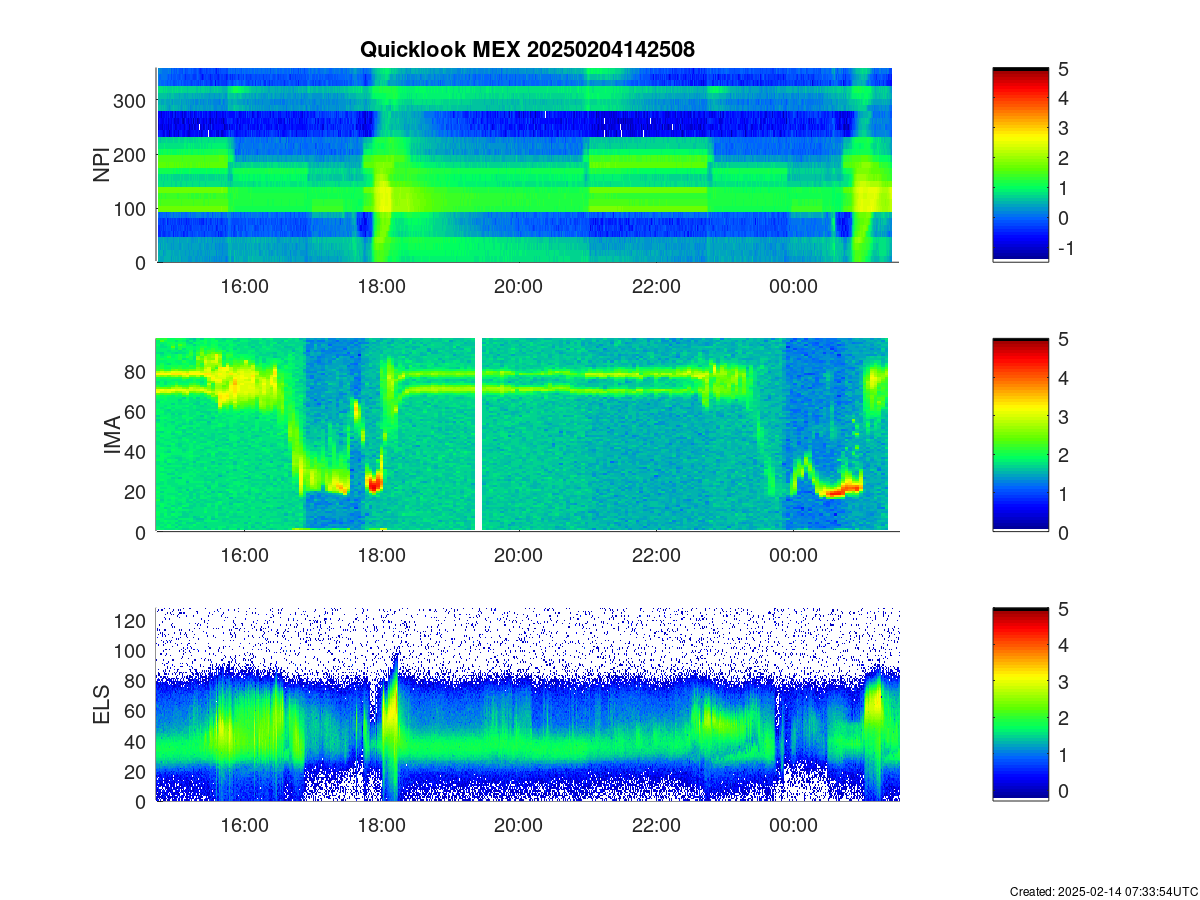Click the 4 label on the ELS colorbar
1200x900 pixels.
coord(1064,646)
